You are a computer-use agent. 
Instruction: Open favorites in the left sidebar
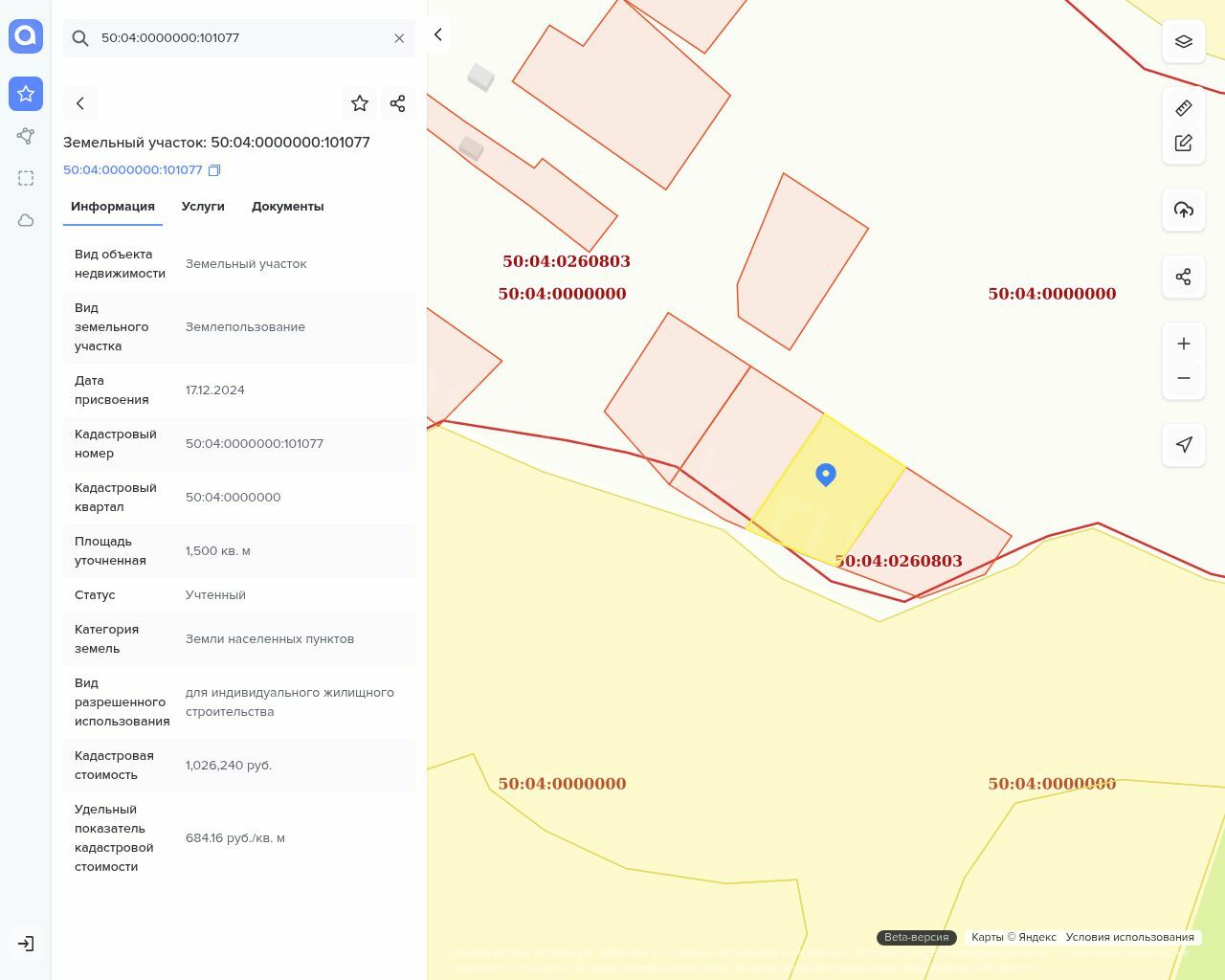(x=26, y=94)
